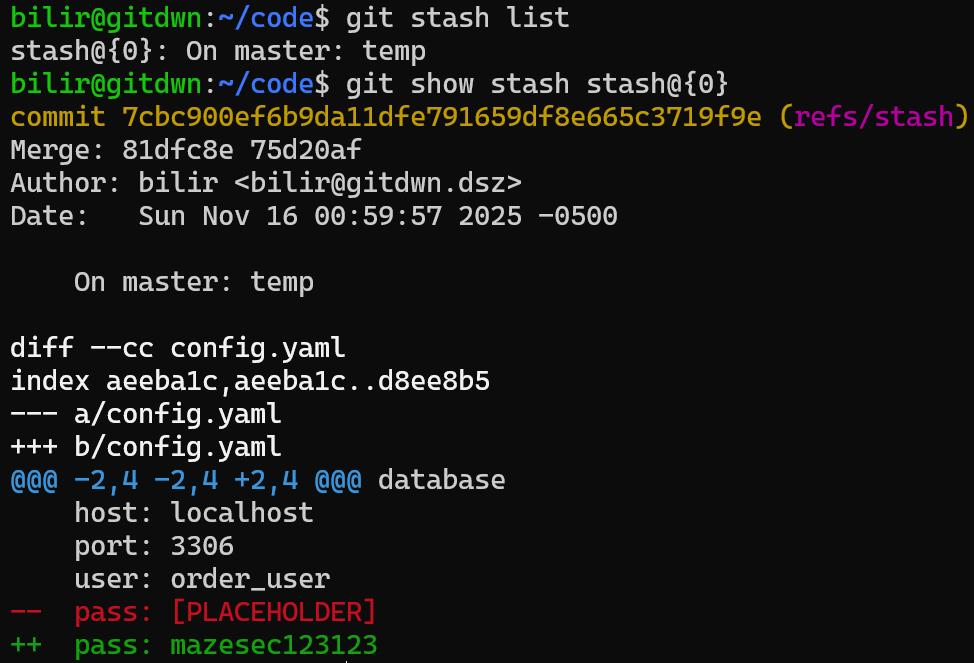Viewport: 974px width, 663px height.
Task: Click the green added "pass: mazesec123123" line
Action: point(226,645)
